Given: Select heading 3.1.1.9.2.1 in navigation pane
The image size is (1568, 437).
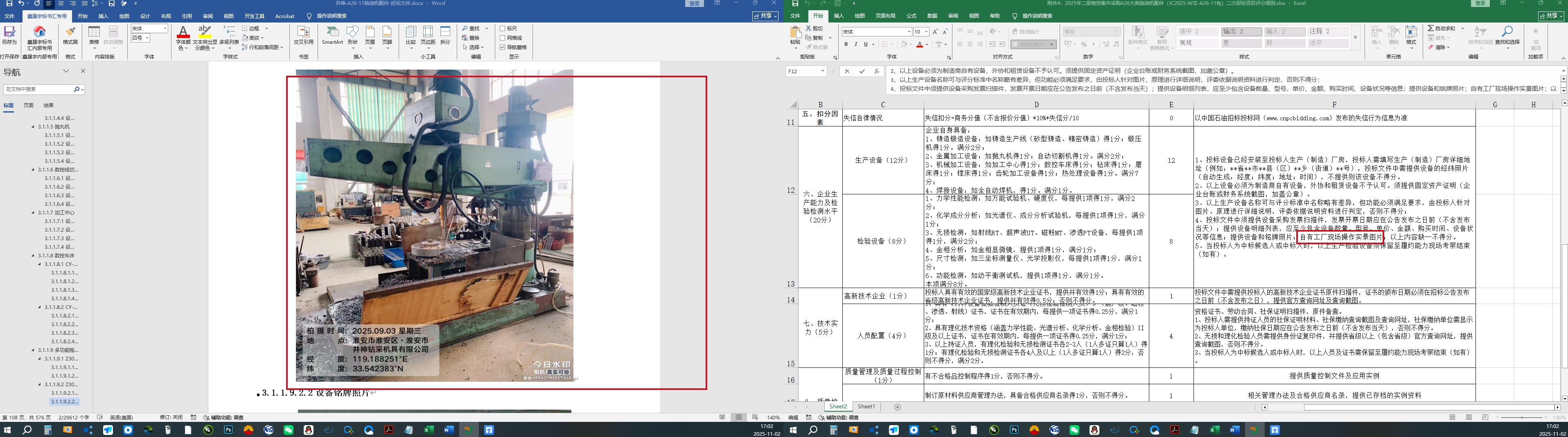Looking at the screenshot, I should click(65, 393).
